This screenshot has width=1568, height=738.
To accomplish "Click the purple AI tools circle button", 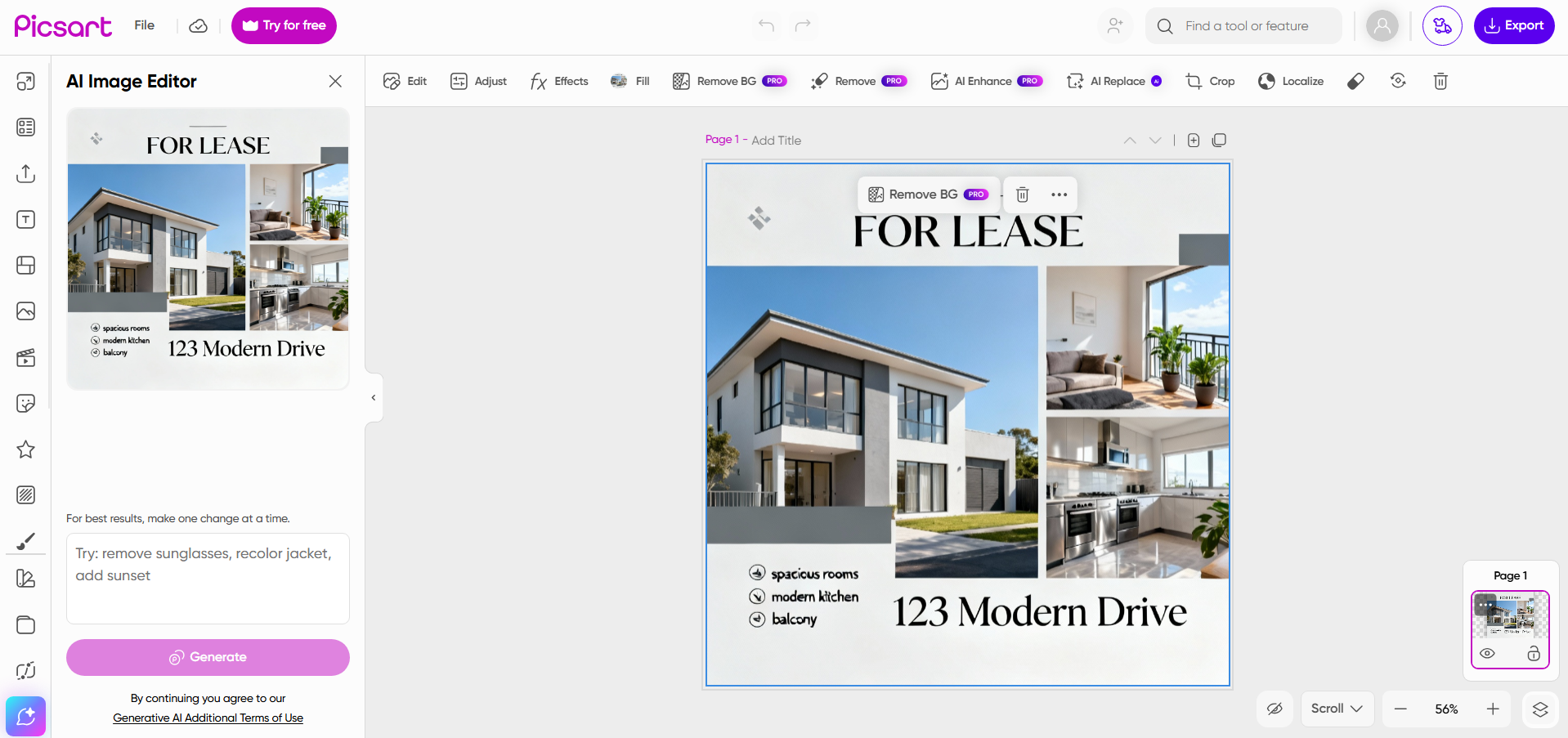I will (1442, 25).
